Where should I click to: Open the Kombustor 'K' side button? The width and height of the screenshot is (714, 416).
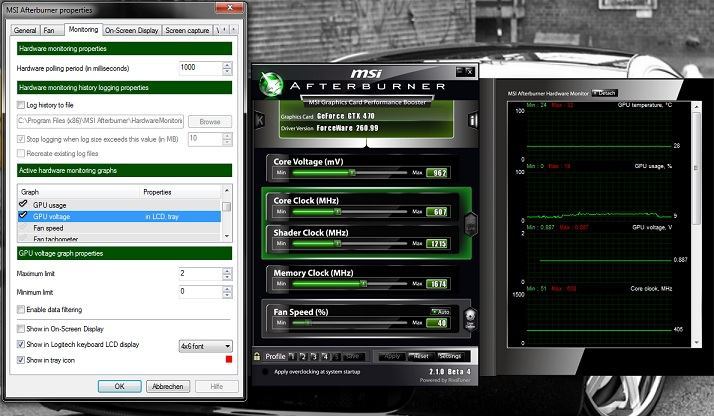259,120
